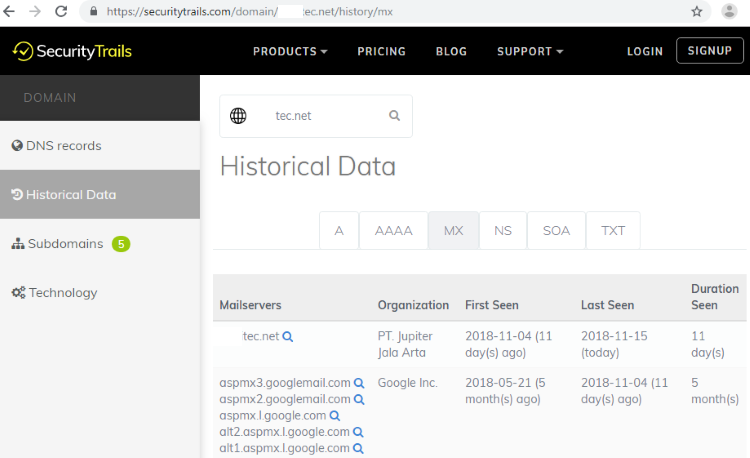Search aspmx2.googlemail.com with its magnifier icon

359,400
